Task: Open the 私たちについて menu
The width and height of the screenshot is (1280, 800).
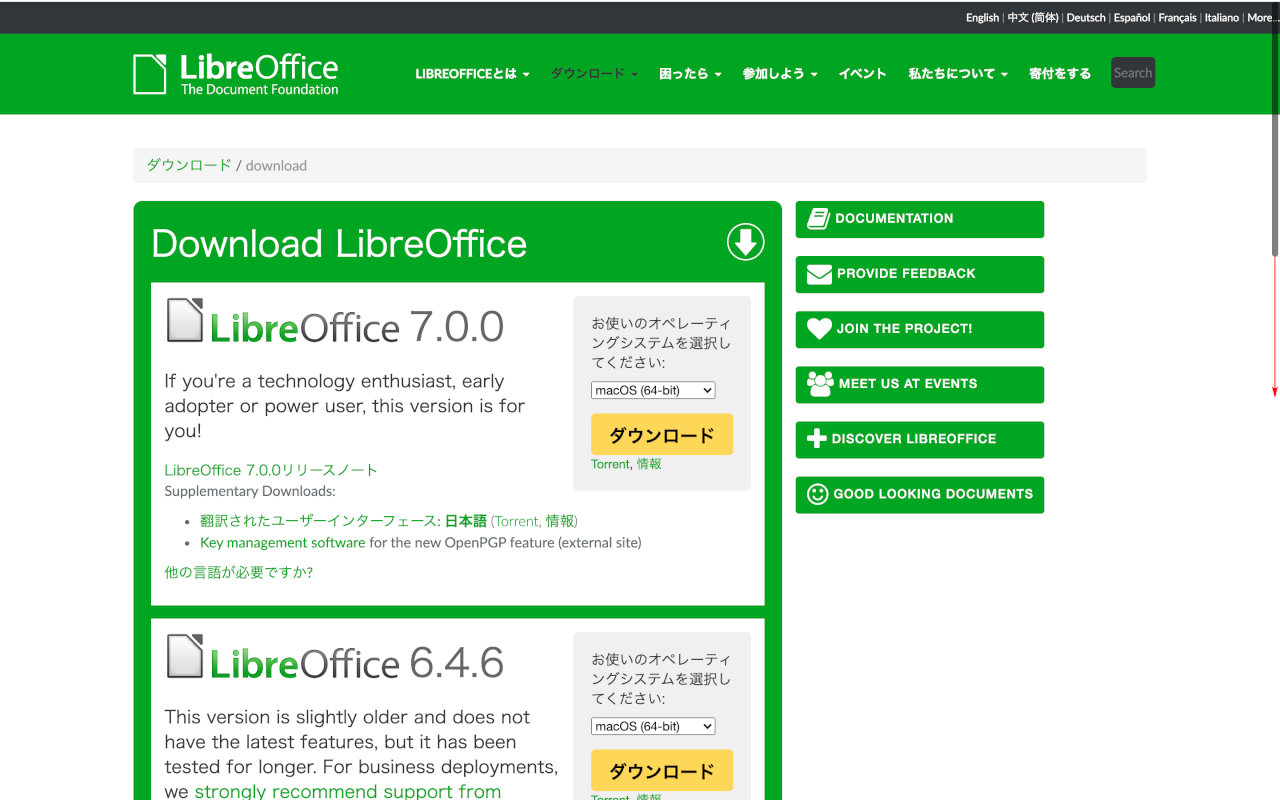Action: (x=957, y=74)
